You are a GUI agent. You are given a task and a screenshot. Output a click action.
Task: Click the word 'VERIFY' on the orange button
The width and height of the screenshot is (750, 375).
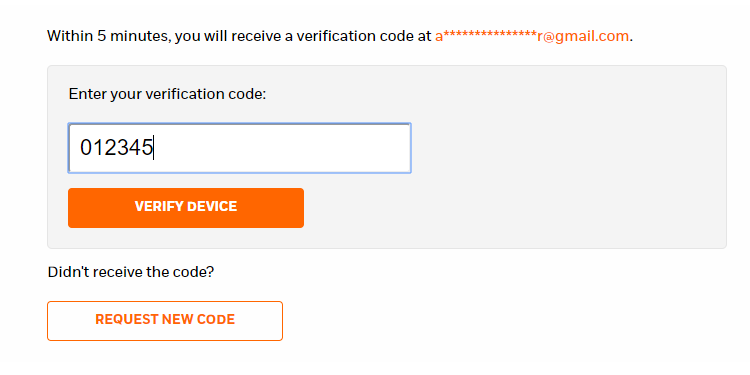(159, 207)
